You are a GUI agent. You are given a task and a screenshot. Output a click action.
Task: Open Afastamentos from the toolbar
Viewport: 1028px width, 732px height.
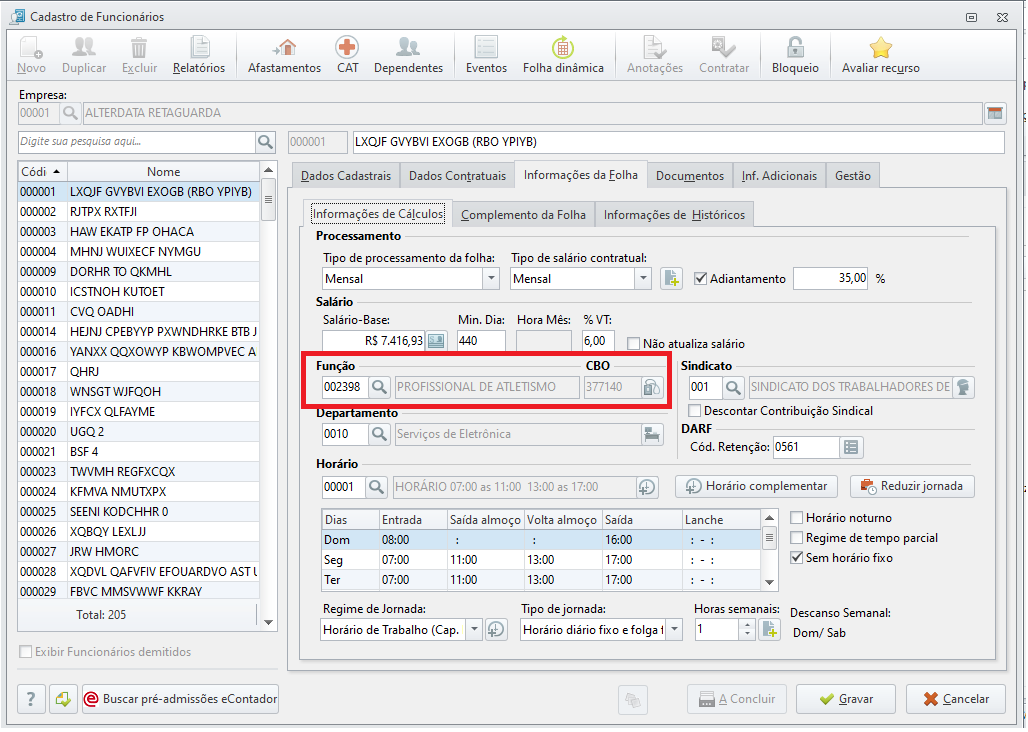[x=285, y=54]
